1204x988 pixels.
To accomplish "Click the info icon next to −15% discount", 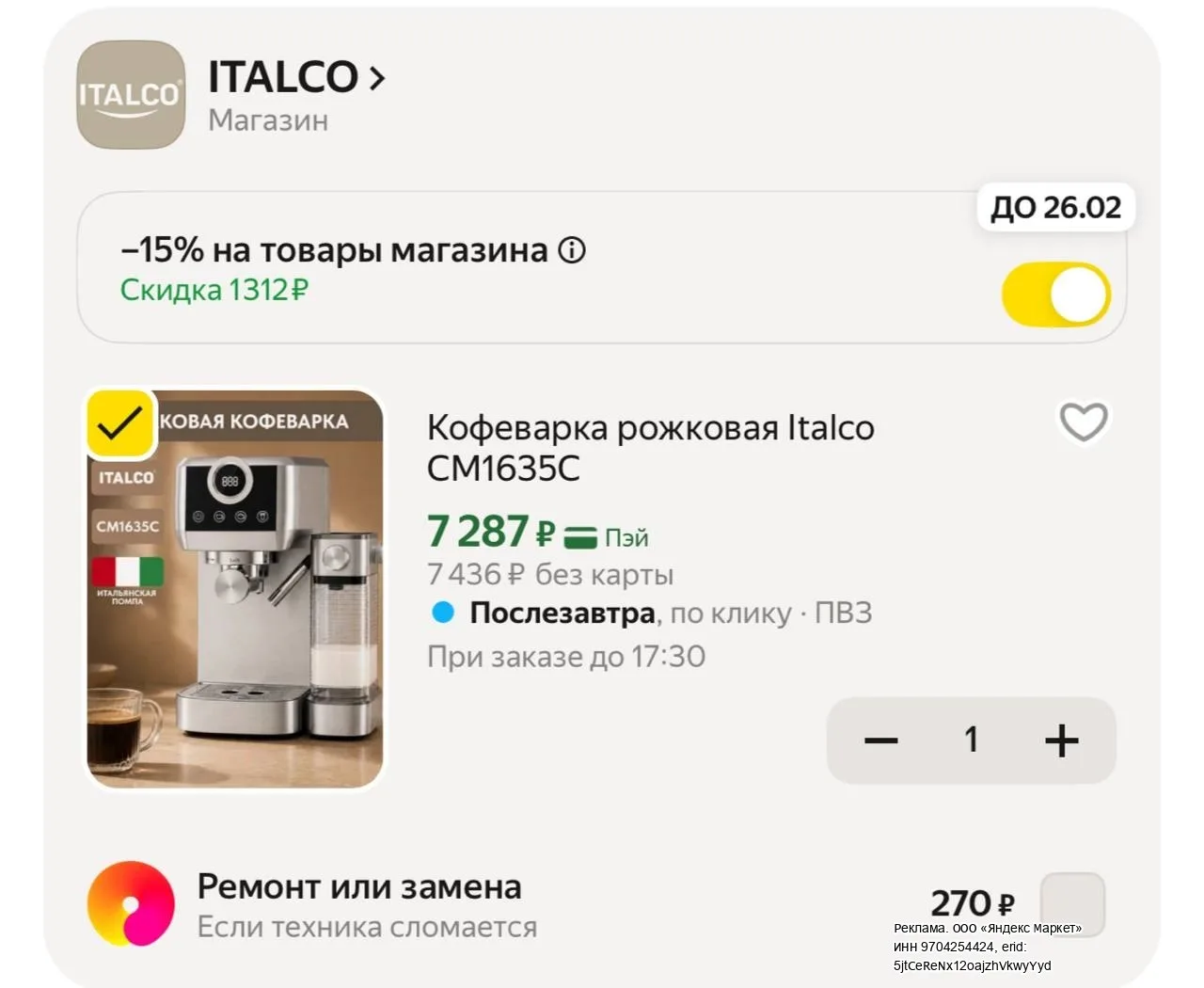I will pos(572,250).
